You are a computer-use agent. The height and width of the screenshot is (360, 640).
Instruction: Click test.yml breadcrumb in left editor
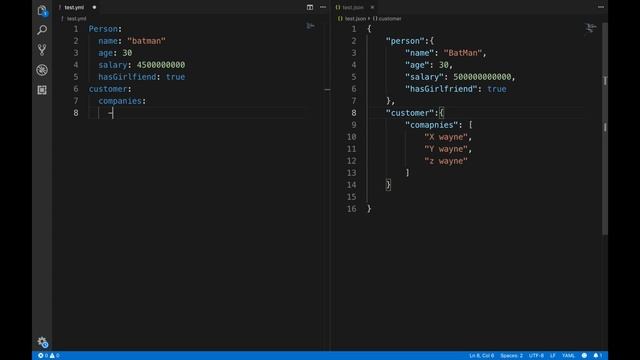point(76,19)
